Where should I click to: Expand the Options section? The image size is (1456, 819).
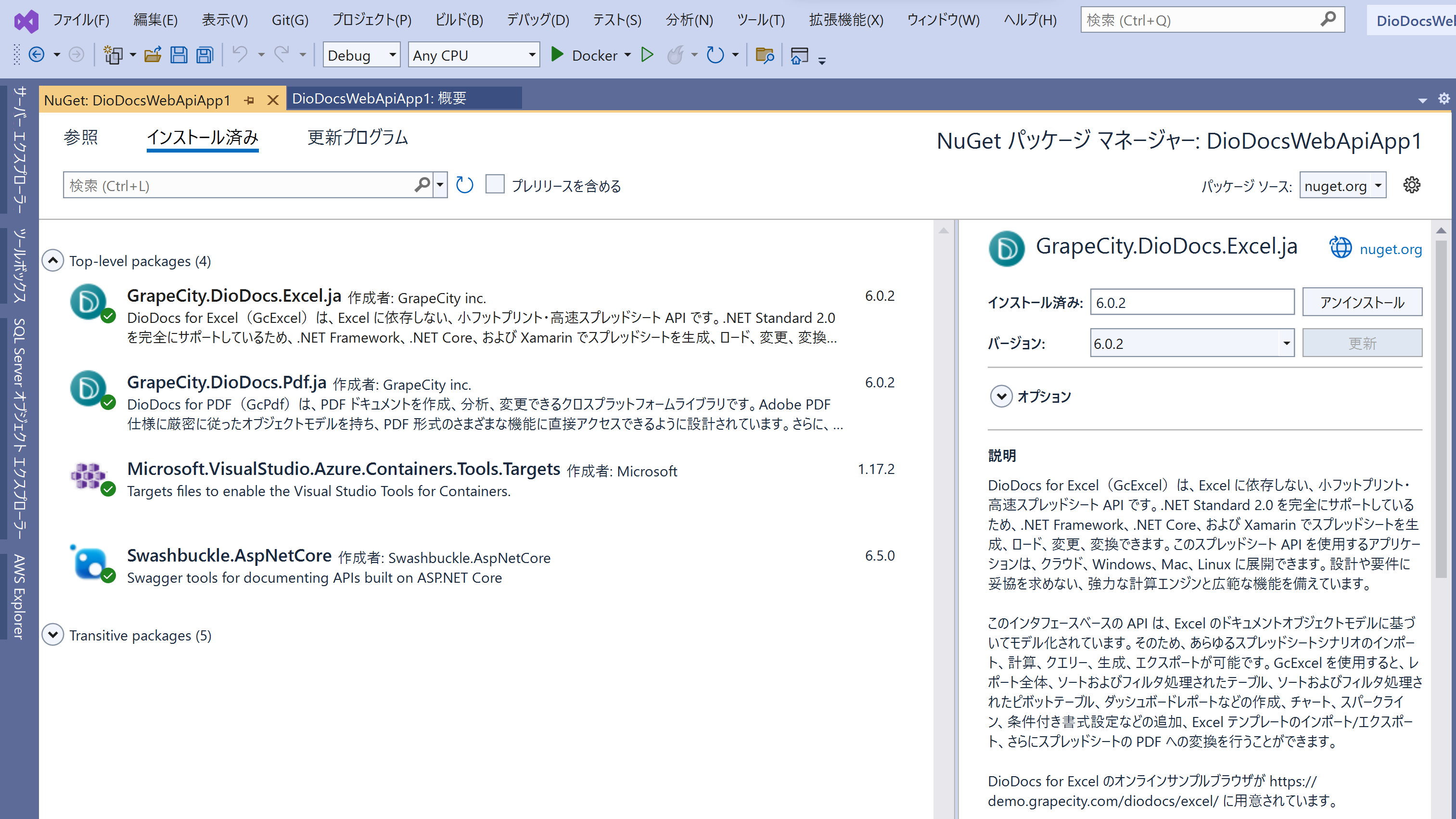pos(1001,396)
